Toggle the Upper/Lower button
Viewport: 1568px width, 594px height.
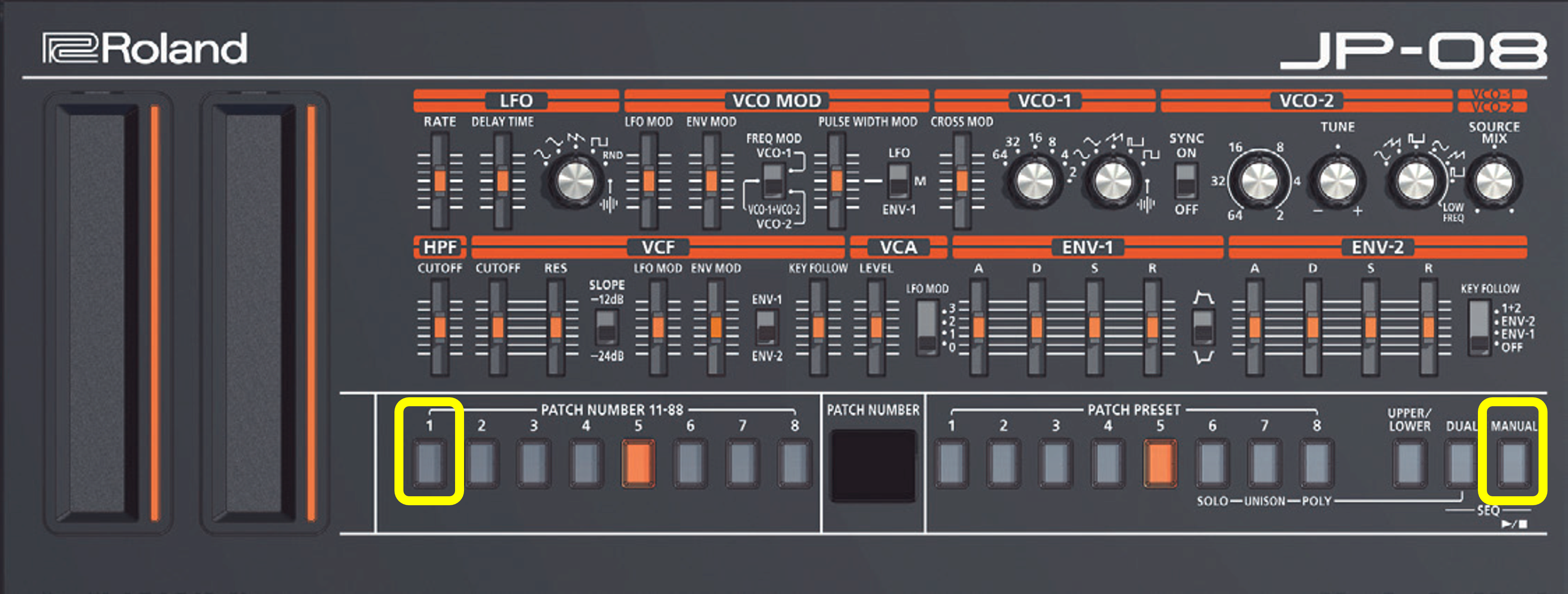[x=1410, y=464]
